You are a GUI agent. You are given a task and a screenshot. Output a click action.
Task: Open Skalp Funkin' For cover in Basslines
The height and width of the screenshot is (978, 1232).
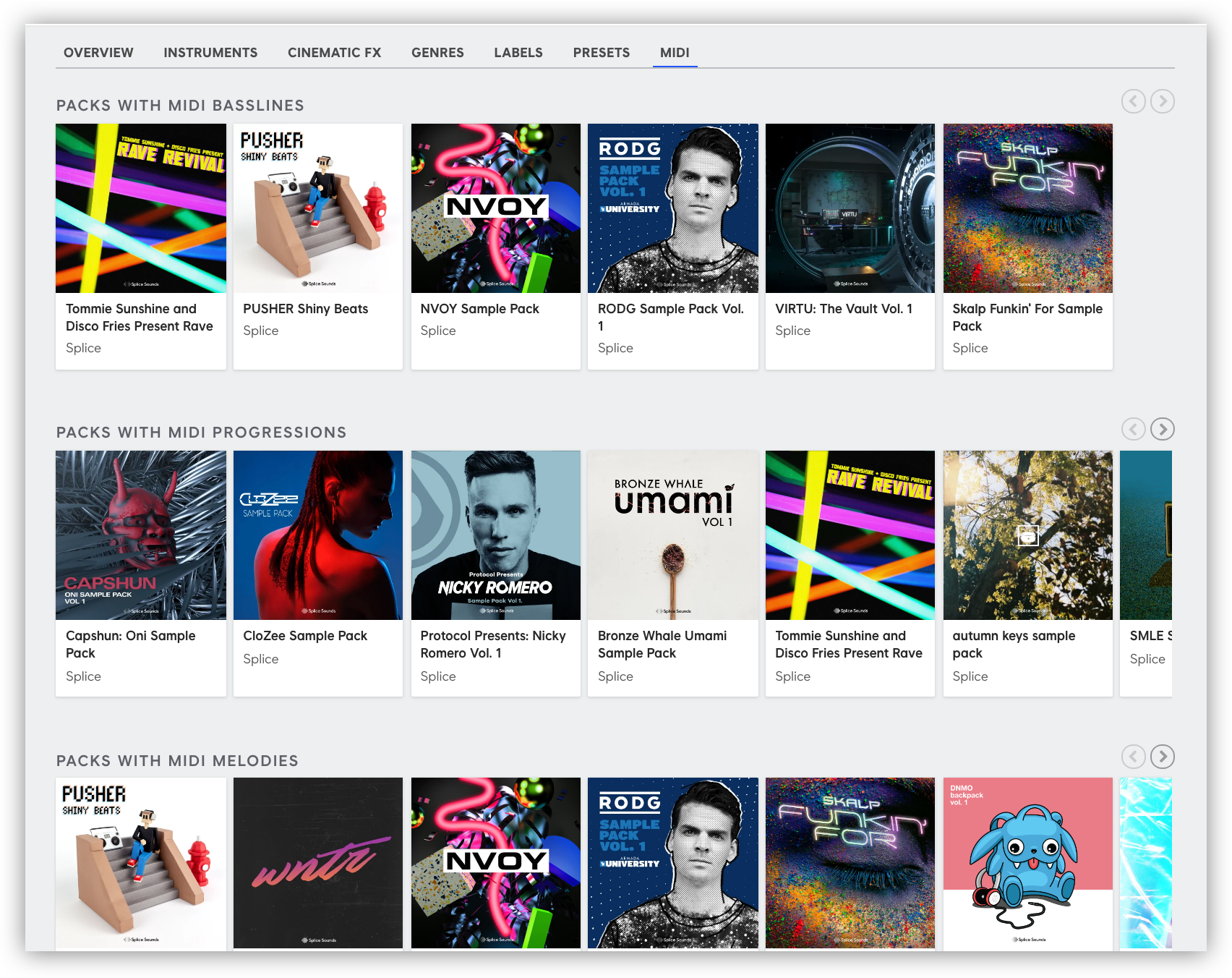click(x=1028, y=208)
